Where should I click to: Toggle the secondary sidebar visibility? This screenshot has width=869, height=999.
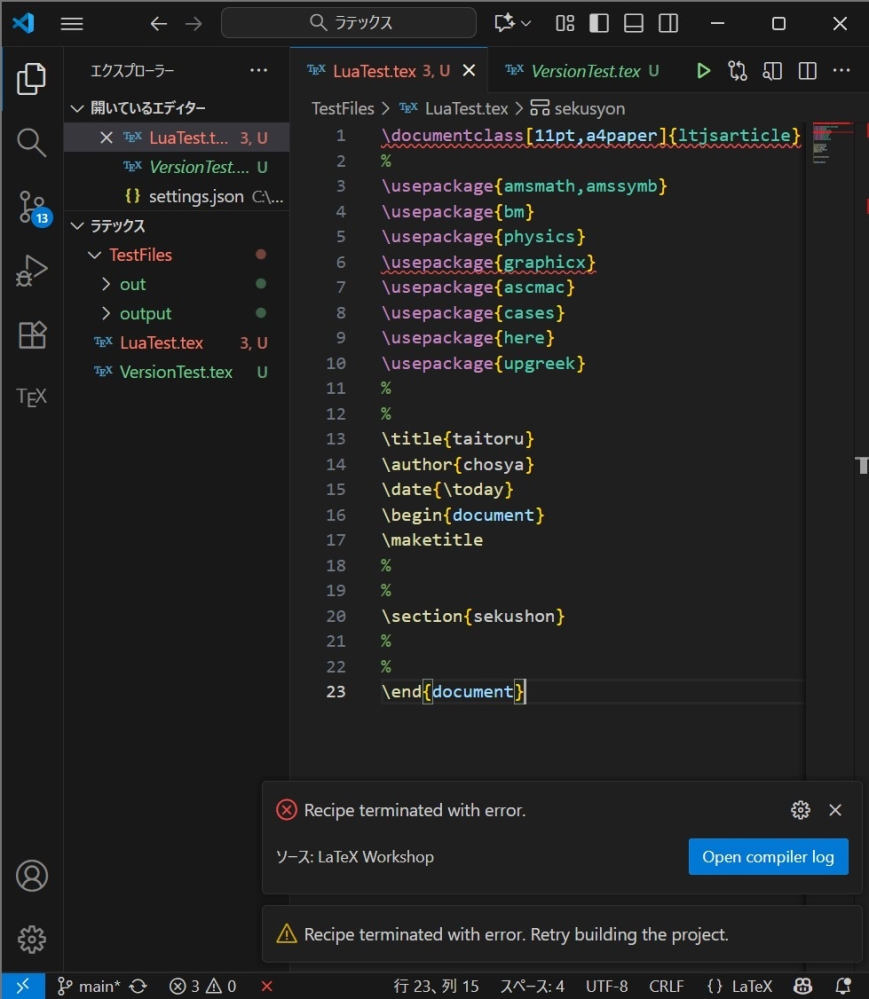tap(667, 22)
